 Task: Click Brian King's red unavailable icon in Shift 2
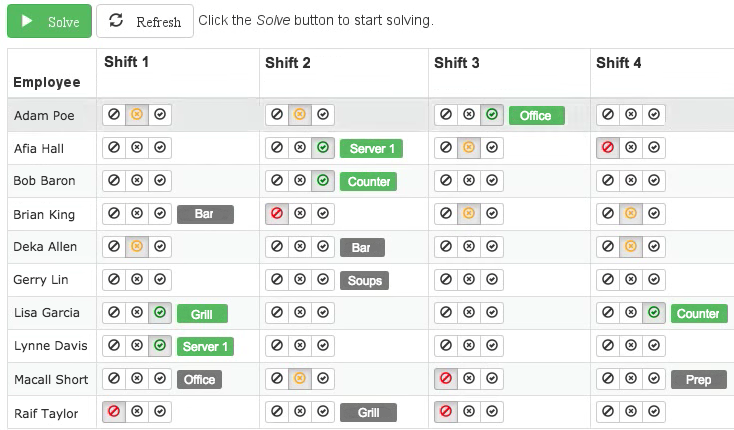(x=276, y=214)
